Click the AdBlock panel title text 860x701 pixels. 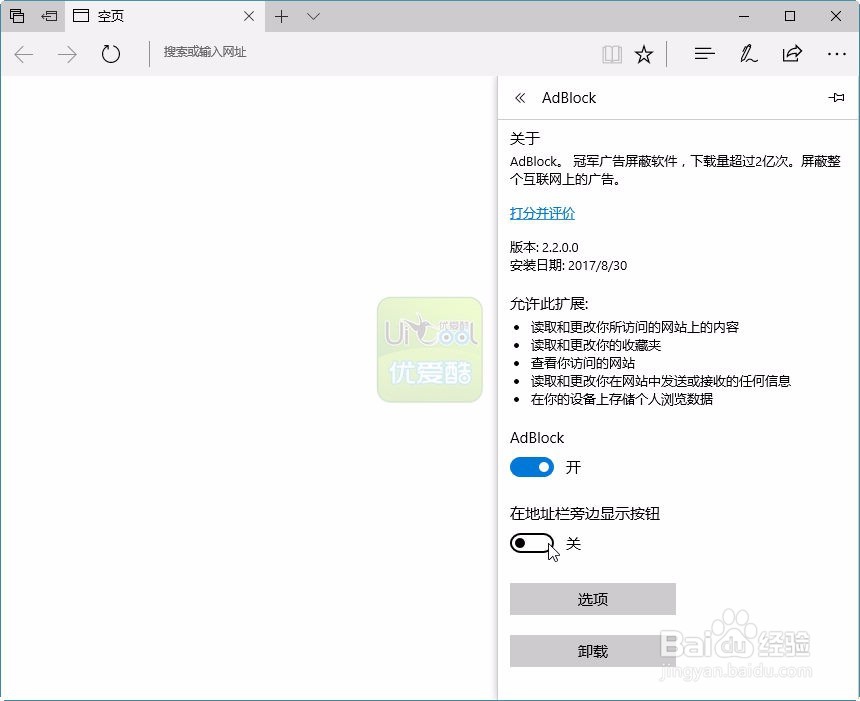point(569,98)
